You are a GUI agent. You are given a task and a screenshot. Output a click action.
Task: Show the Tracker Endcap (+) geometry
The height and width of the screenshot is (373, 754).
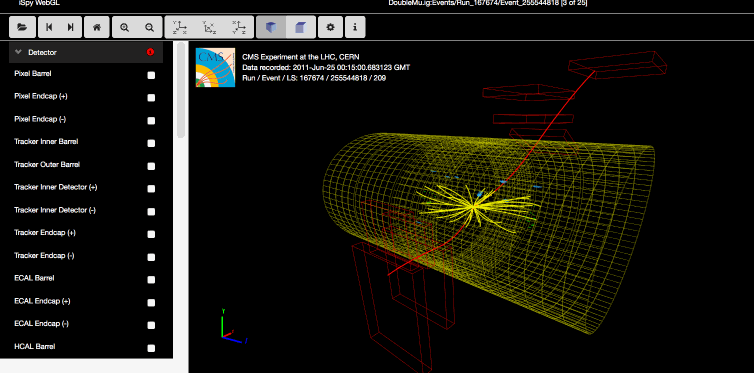tap(151, 234)
